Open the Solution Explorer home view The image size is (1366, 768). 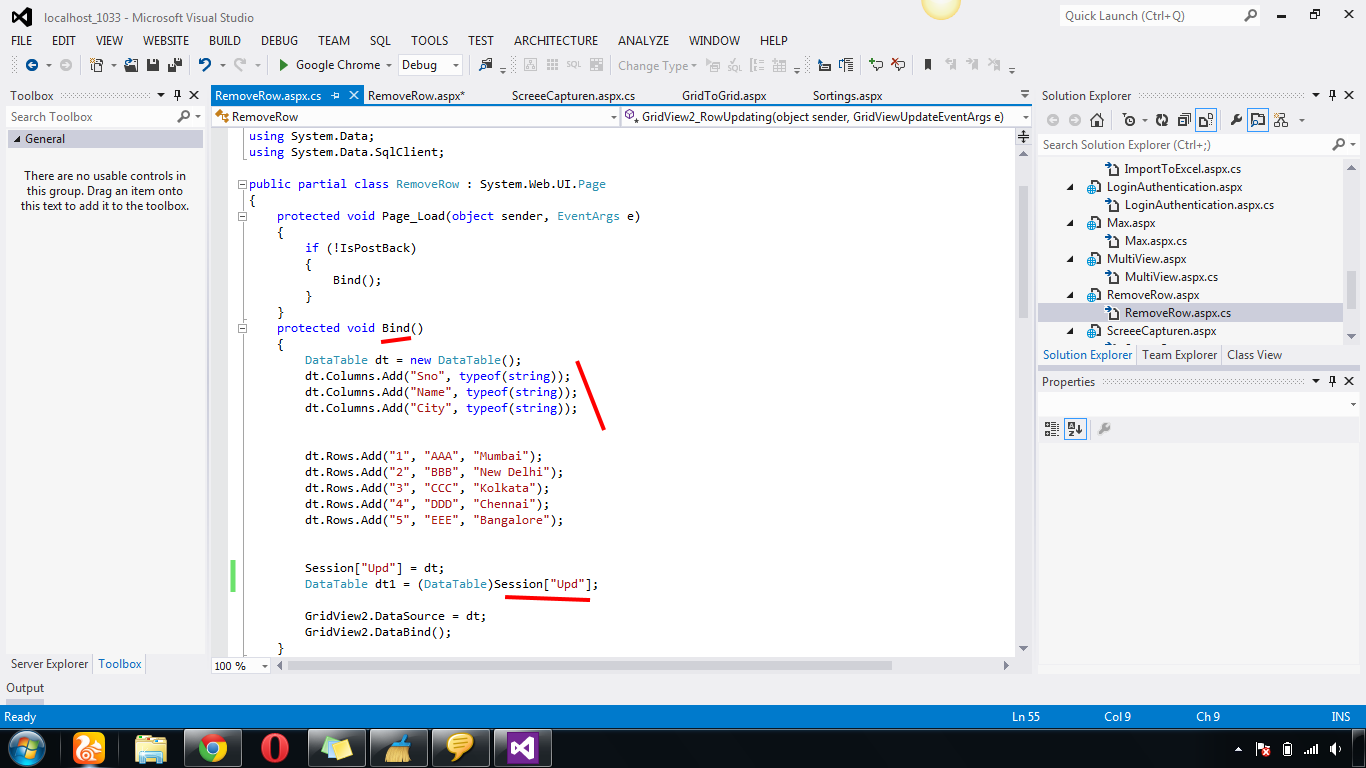point(1097,119)
